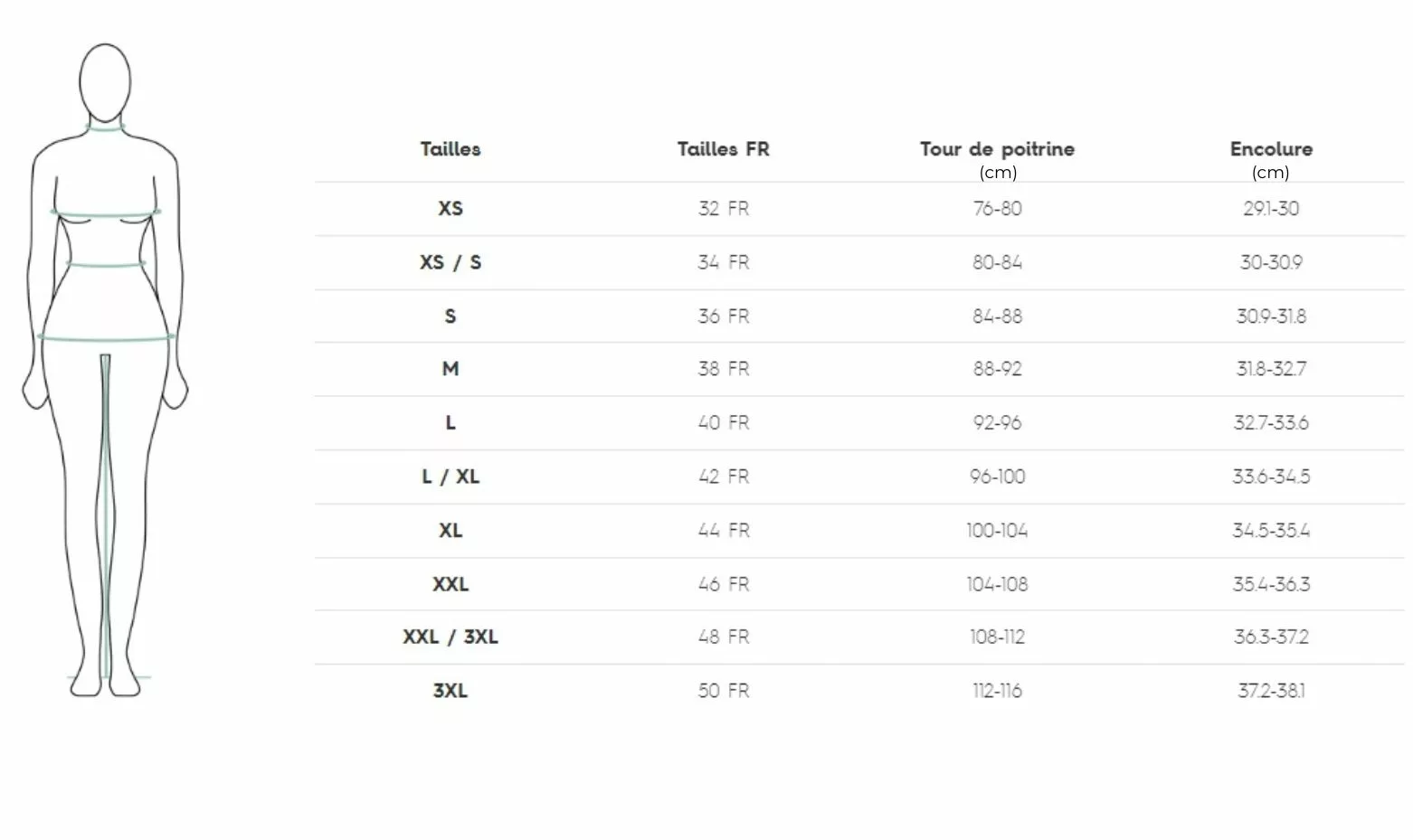The width and height of the screenshot is (1413, 840).
Task: Select the XS / S size label
Action: (x=450, y=262)
